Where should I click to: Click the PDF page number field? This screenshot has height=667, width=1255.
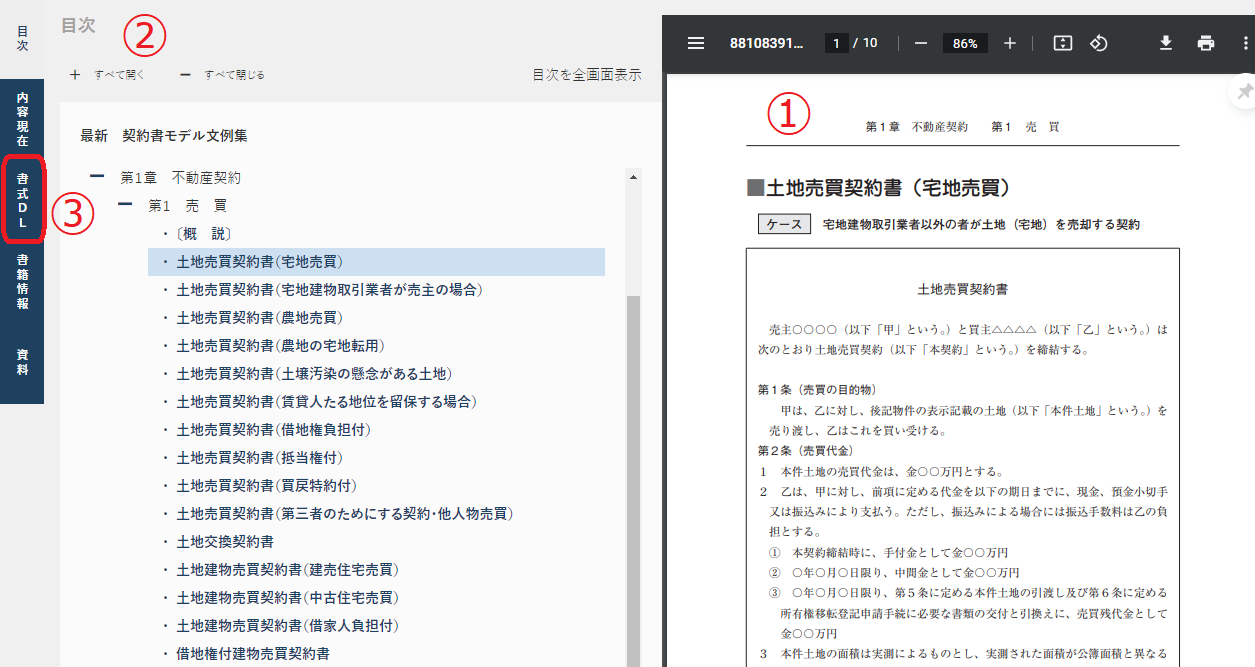(x=836, y=43)
